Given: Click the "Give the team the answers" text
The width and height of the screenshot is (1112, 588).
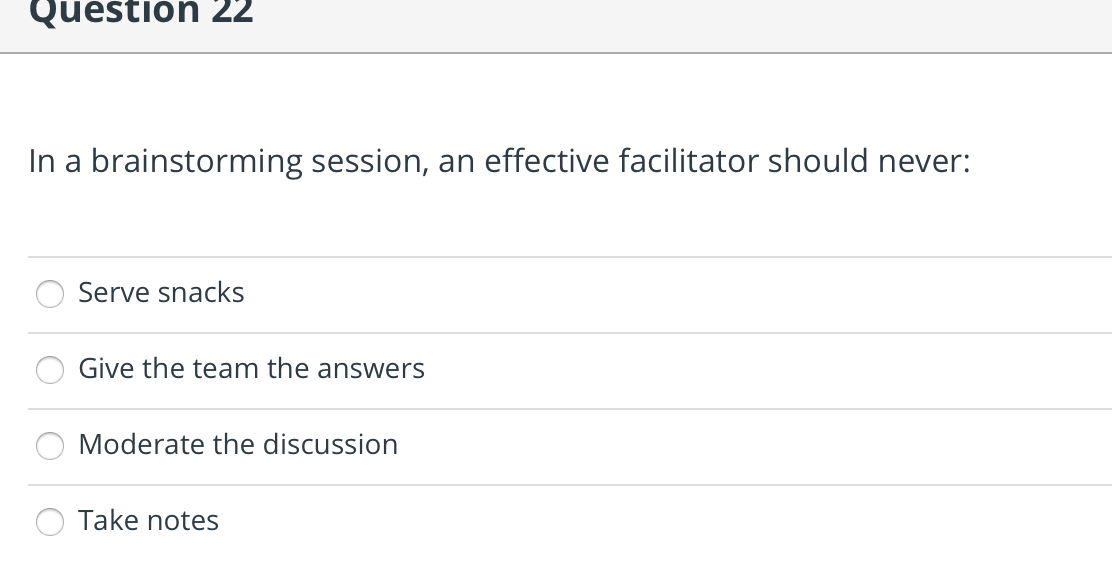Looking at the screenshot, I should tap(252, 369).
